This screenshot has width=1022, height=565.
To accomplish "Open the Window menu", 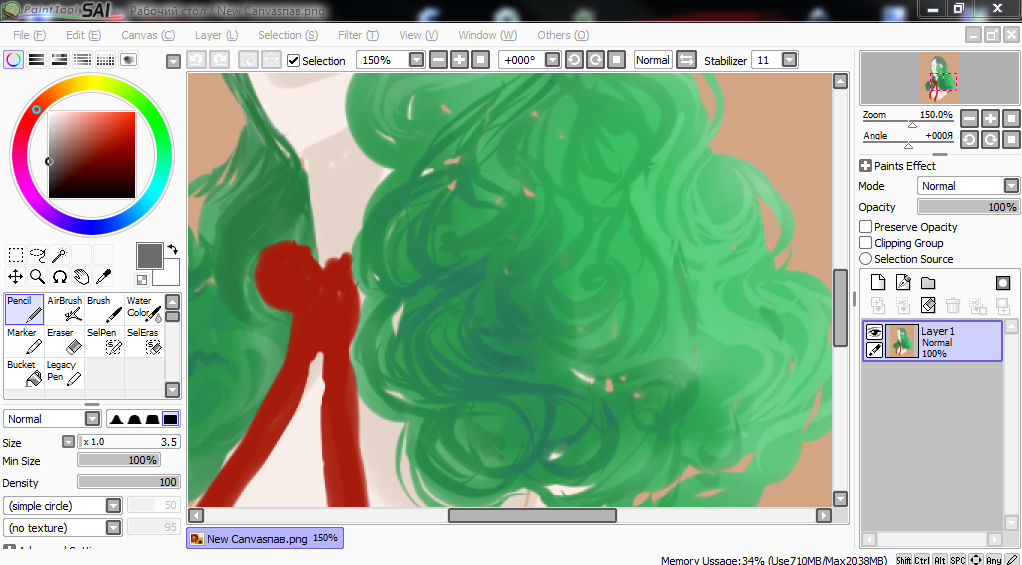I will coord(488,35).
